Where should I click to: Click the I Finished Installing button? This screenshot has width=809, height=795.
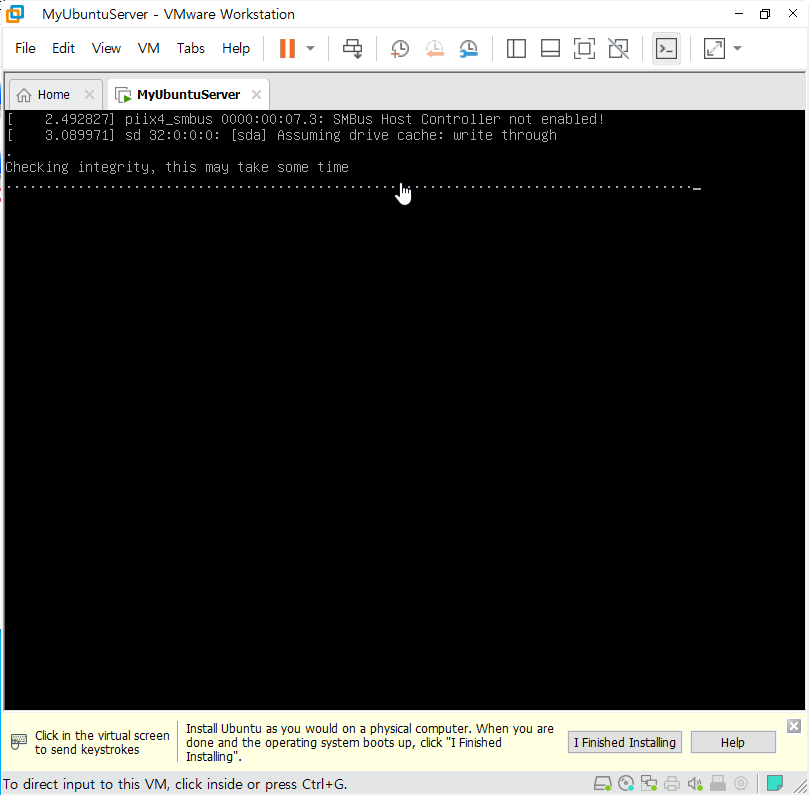point(625,742)
